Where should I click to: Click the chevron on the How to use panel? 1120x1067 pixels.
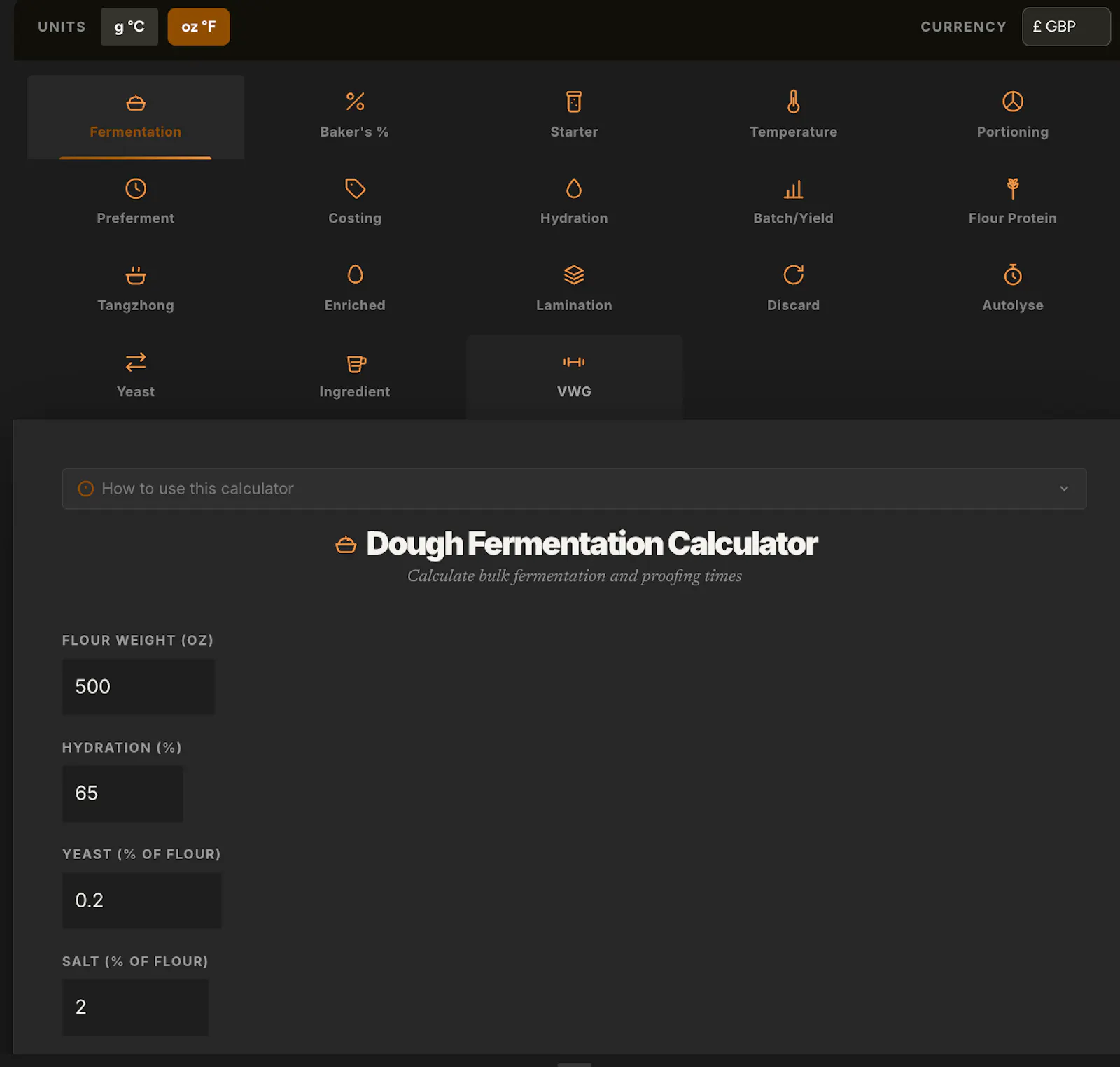coord(1064,489)
